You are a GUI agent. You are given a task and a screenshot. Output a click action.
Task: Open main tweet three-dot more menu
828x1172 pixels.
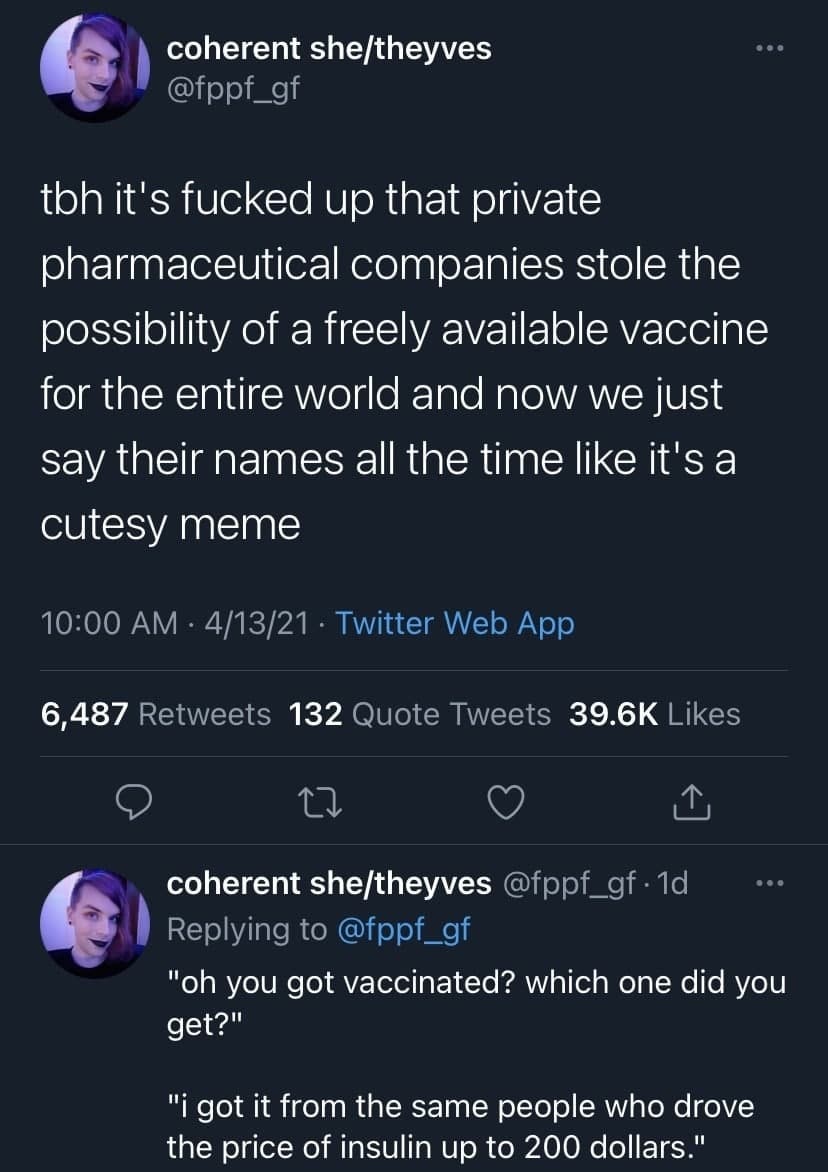pyautogui.click(x=769, y=50)
